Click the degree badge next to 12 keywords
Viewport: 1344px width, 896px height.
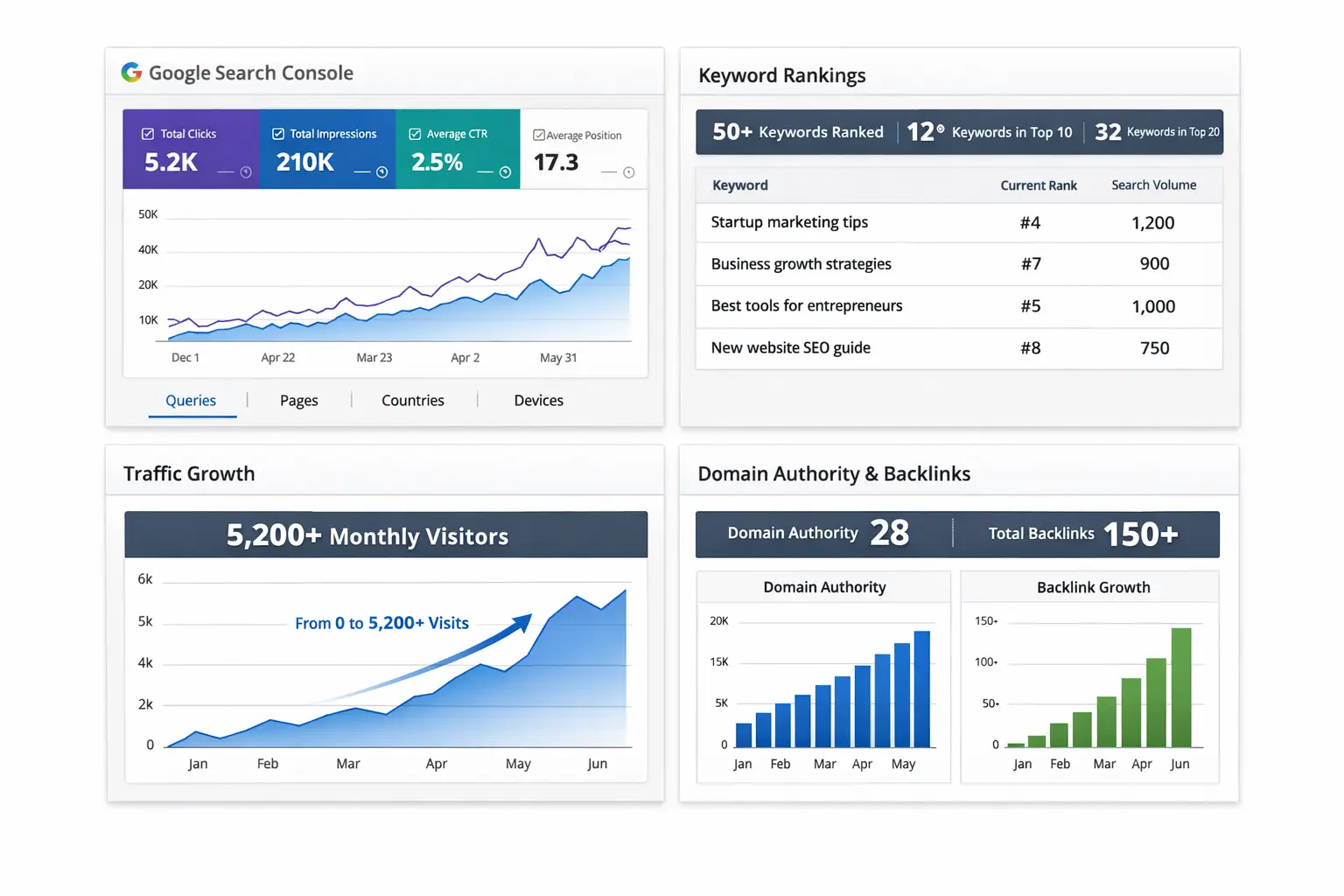tap(938, 126)
